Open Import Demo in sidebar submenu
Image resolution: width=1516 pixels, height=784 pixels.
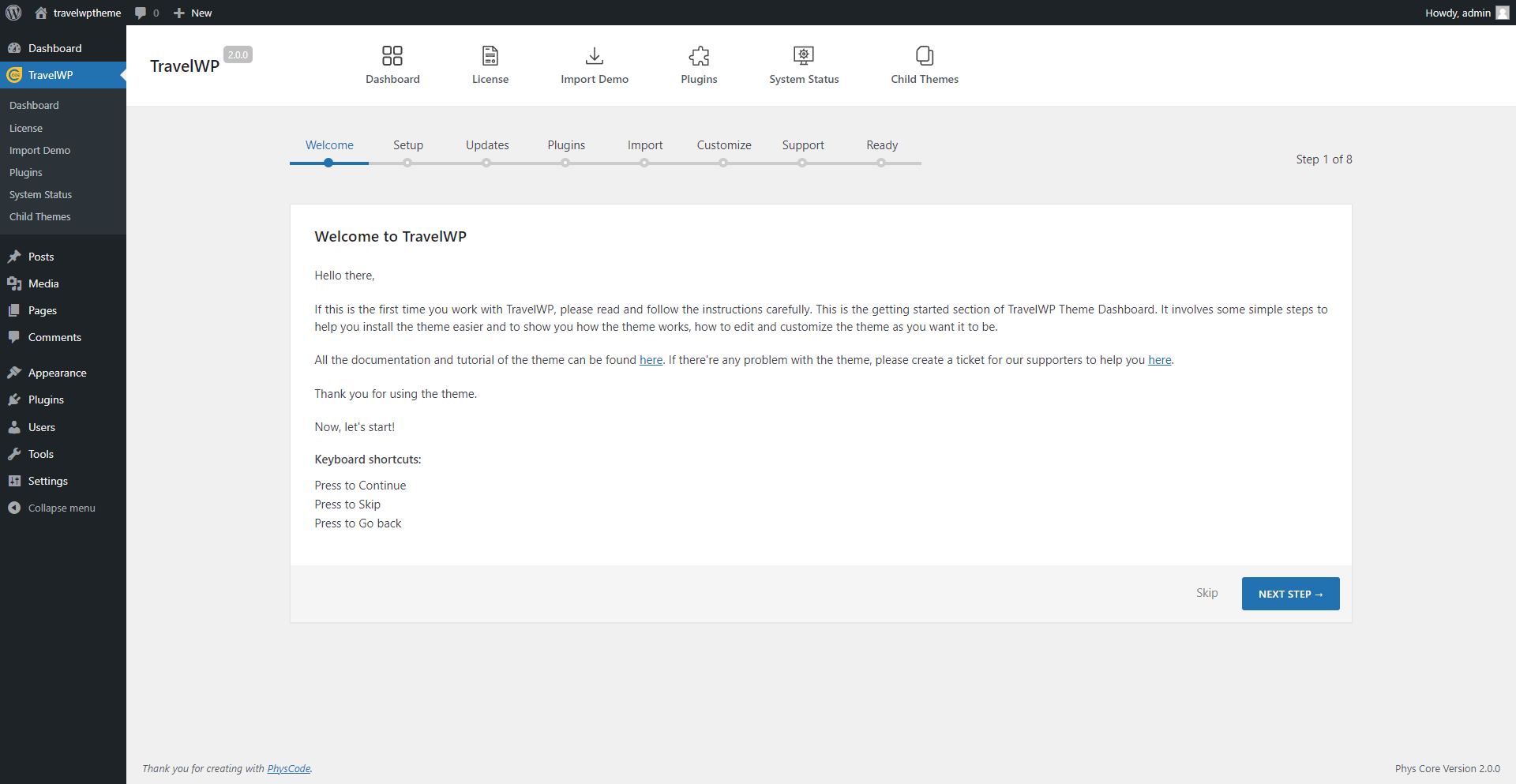click(x=39, y=150)
